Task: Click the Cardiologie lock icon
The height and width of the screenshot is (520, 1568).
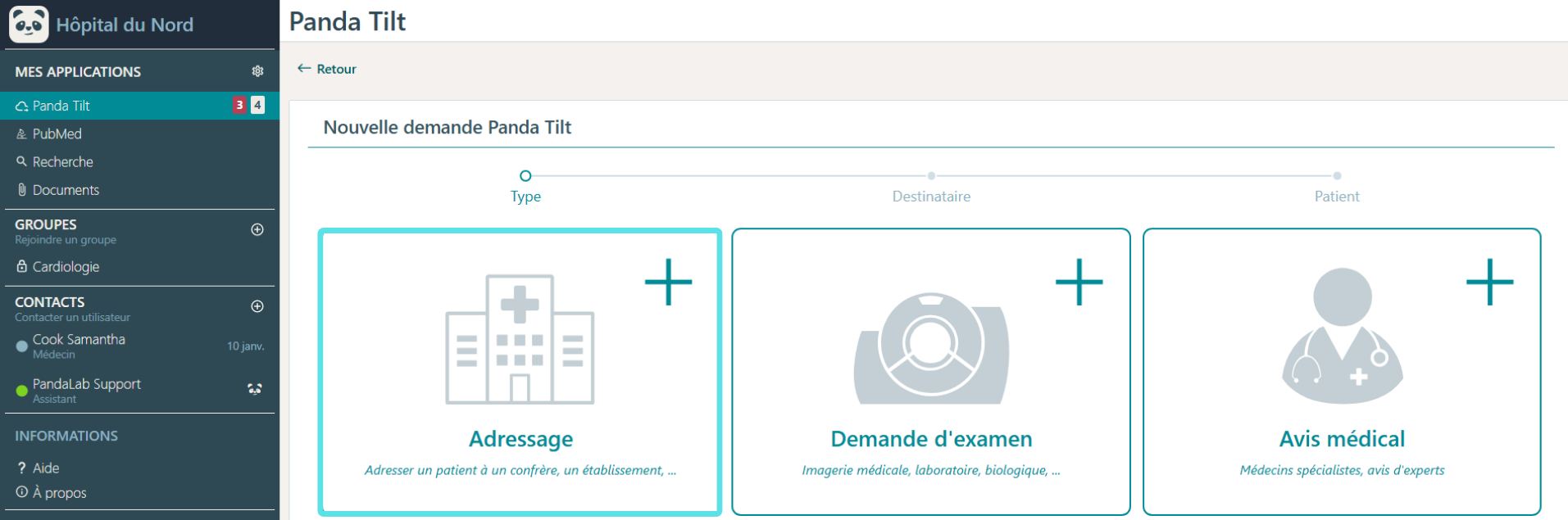Action: pos(22,266)
